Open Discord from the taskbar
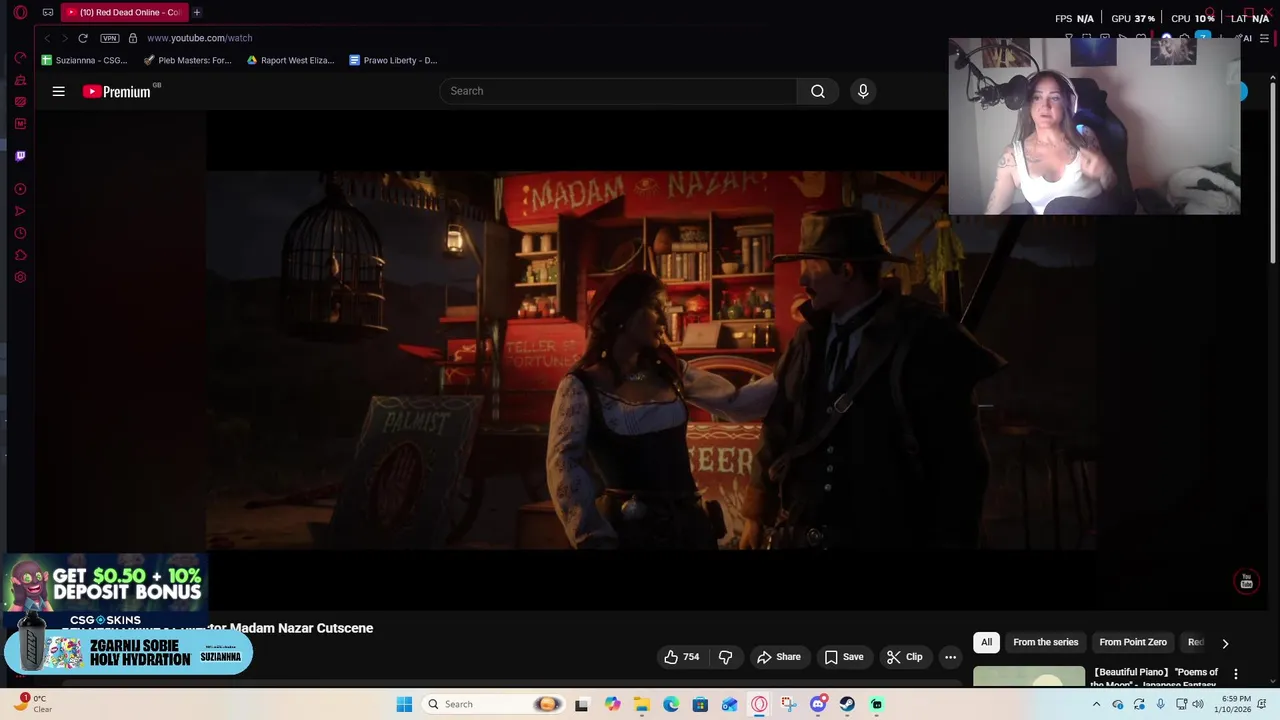The height and width of the screenshot is (720, 1280). tap(818, 704)
